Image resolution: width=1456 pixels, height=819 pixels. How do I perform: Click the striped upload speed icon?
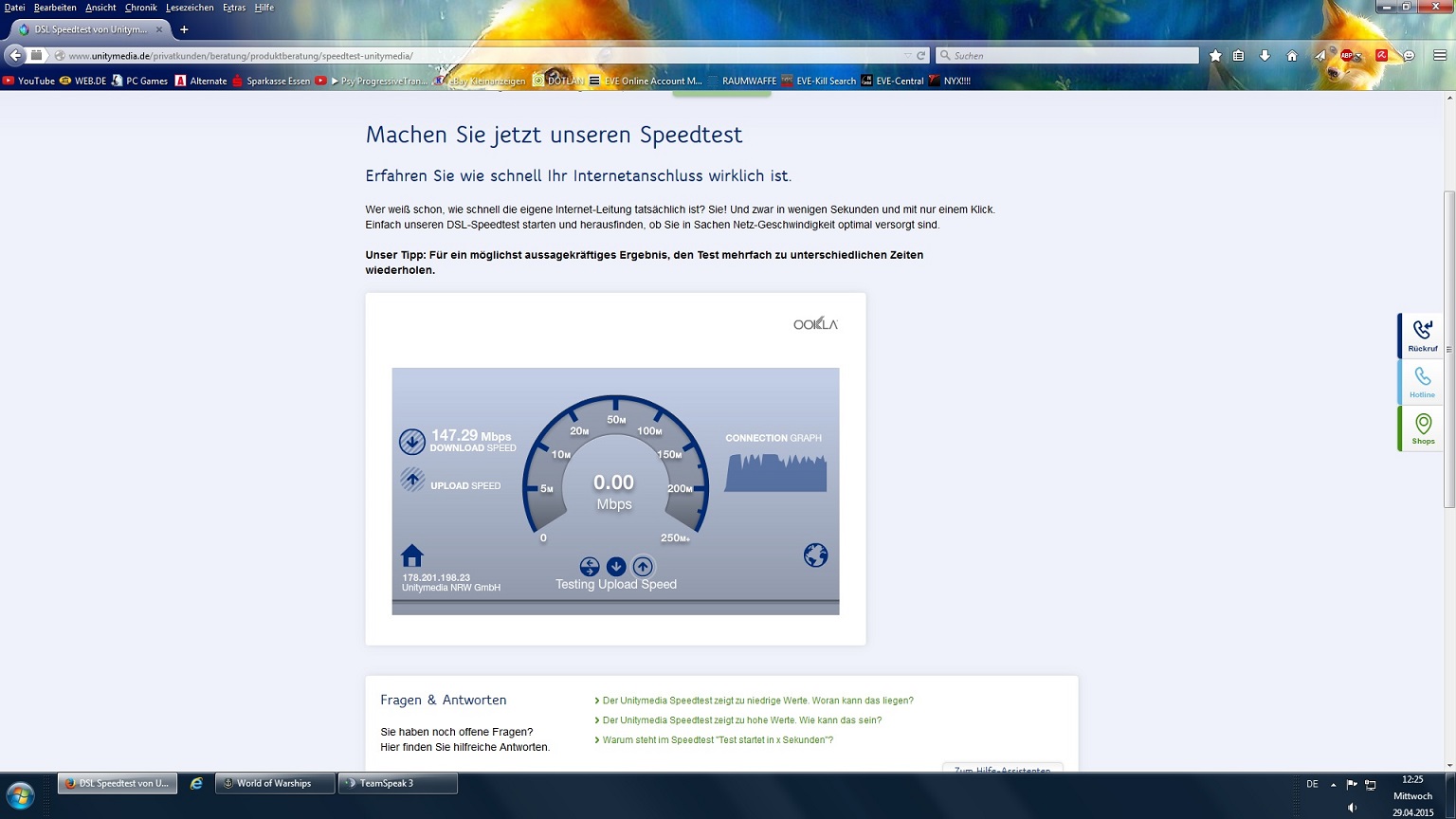[411, 480]
